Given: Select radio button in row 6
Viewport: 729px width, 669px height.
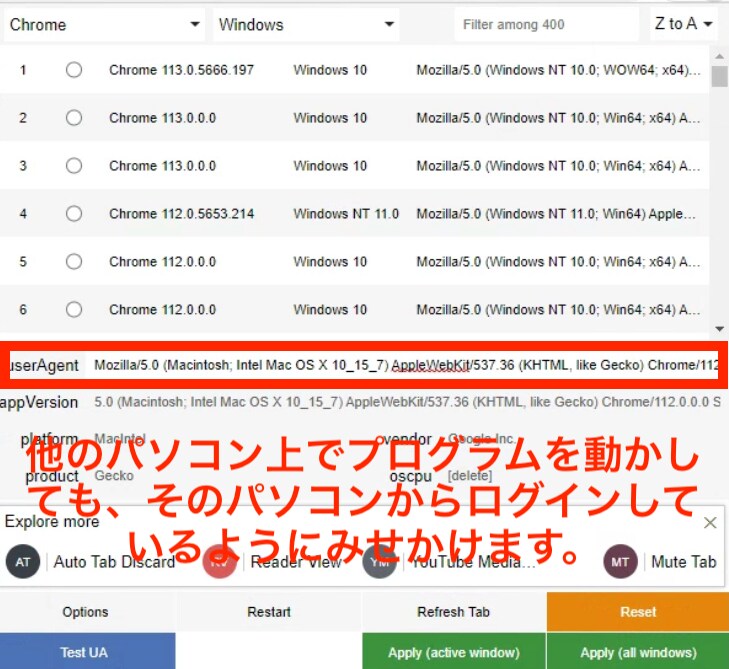Looking at the screenshot, I should [x=74, y=310].
